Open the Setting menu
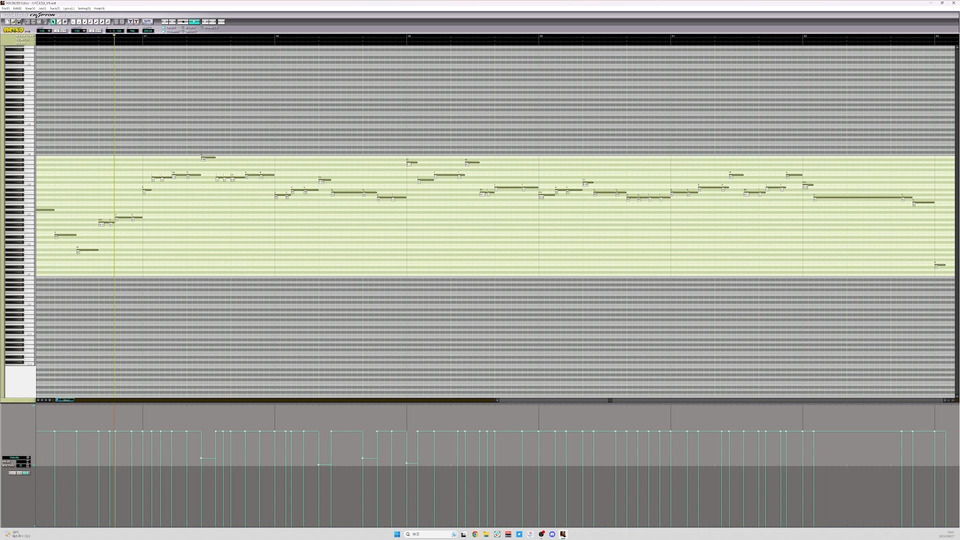Viewport: 960px width, 540px height. (x=84, y=9)
